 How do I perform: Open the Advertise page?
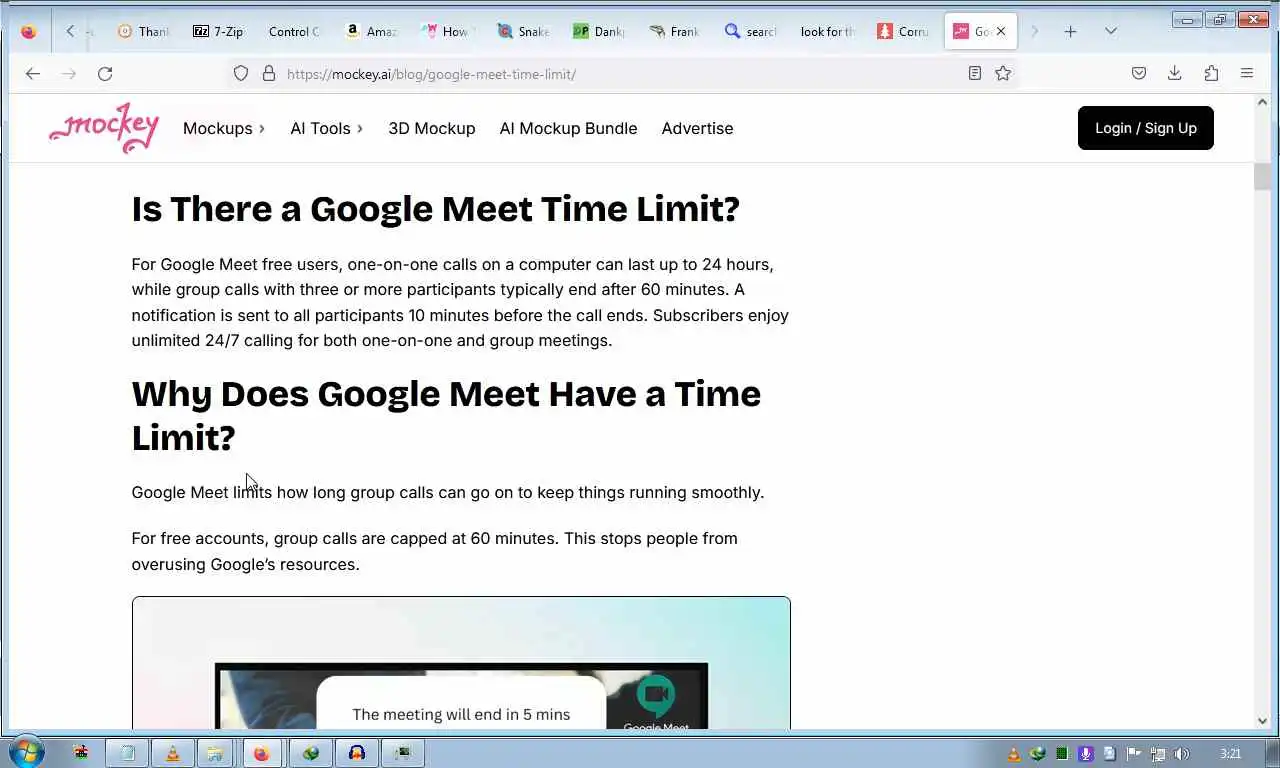tap(697, 128)
